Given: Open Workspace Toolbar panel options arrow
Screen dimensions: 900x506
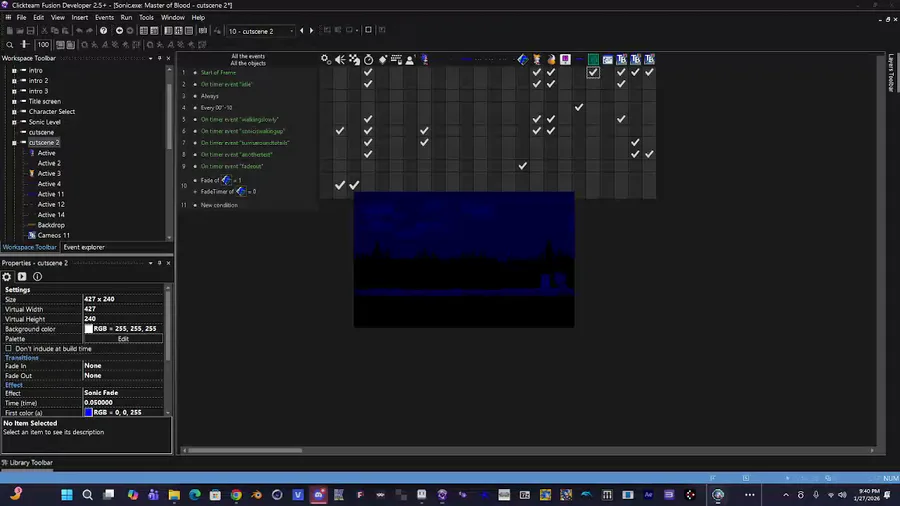Looking at the screenshot, I should pyautogui.click(x=150, y=58).
